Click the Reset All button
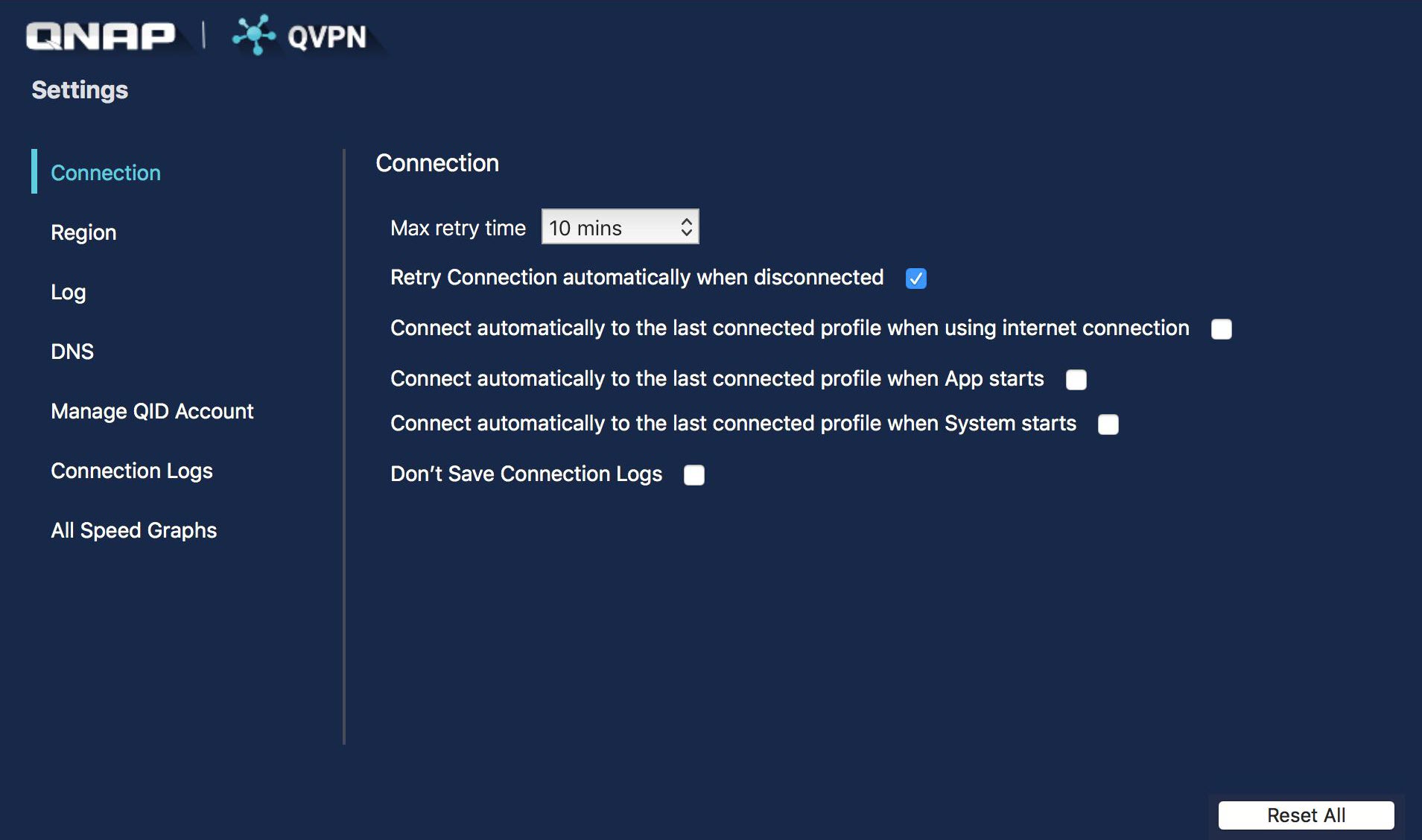1422x840 pixels. click(1306, 815)
